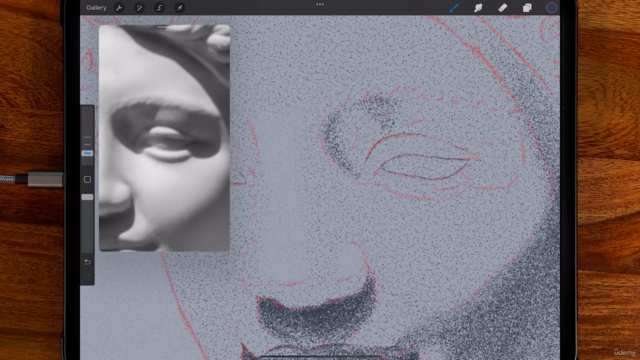Open the Actions wrench menu

pos(119,8)
